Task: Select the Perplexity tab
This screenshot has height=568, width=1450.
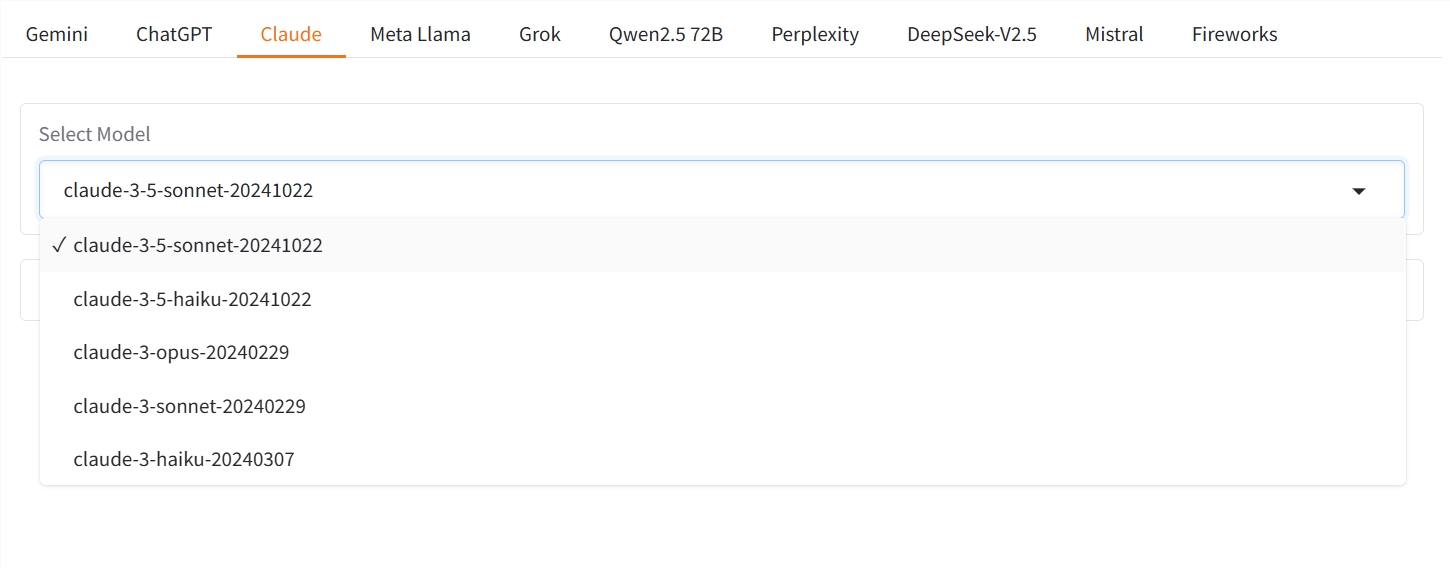Action: tap(815, 34)
